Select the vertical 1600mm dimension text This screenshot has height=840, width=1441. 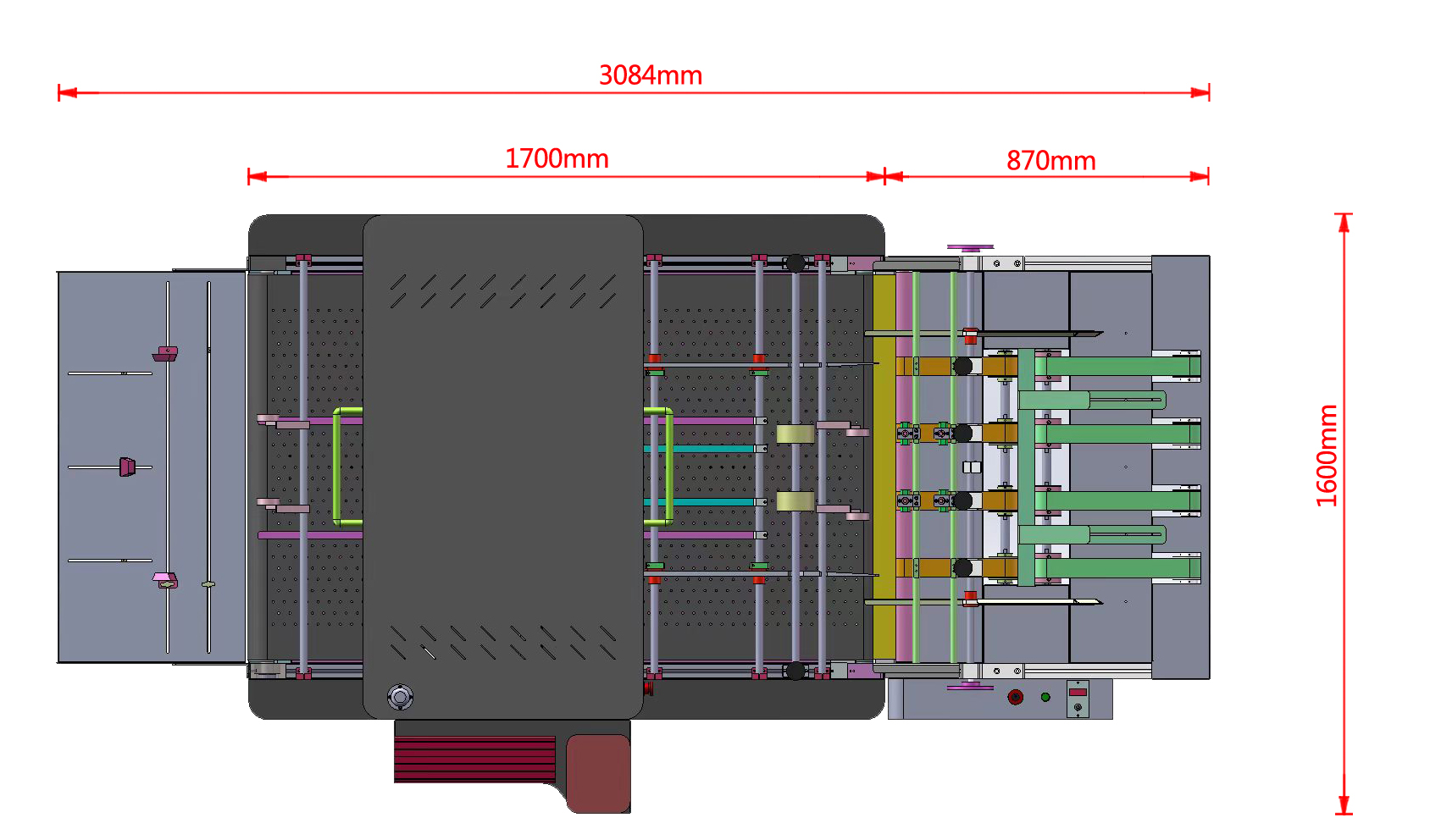(1326, 456)
